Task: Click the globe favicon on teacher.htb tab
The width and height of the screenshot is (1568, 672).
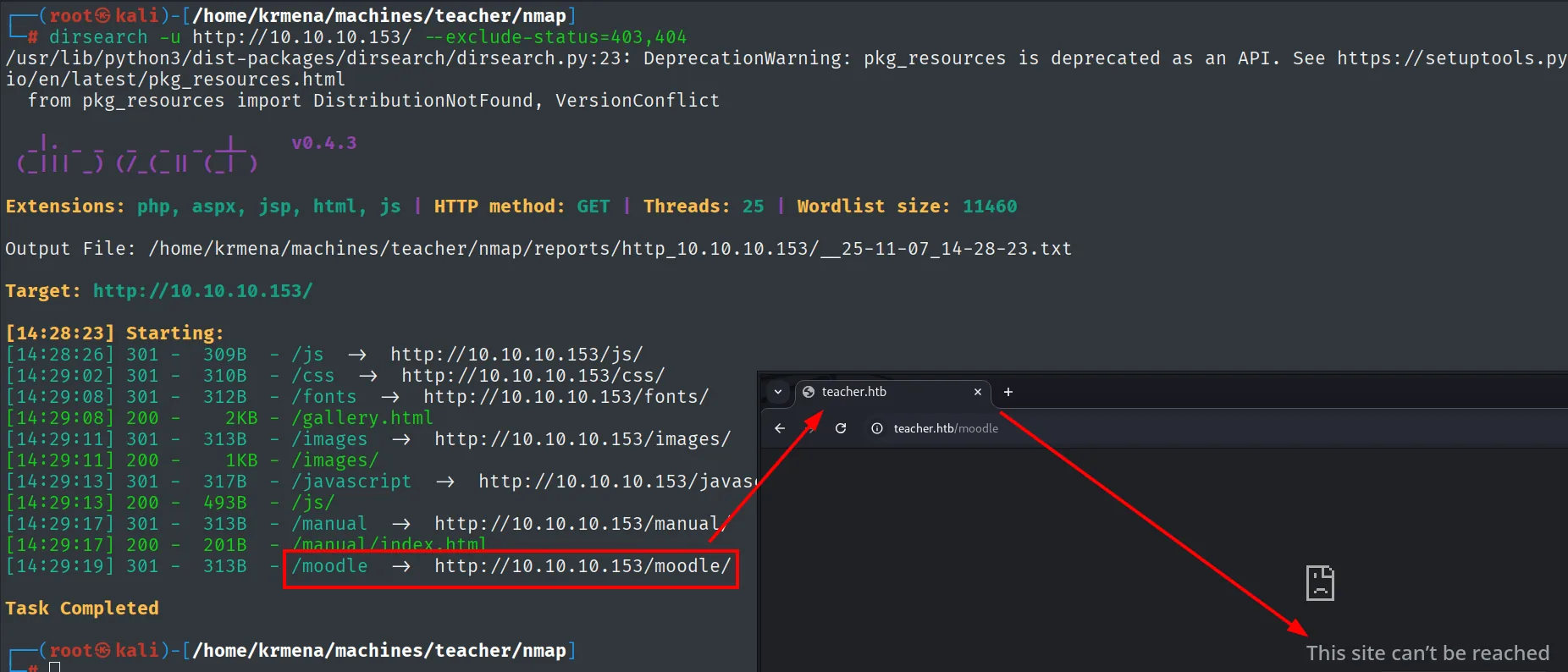Action: [808, 392]
